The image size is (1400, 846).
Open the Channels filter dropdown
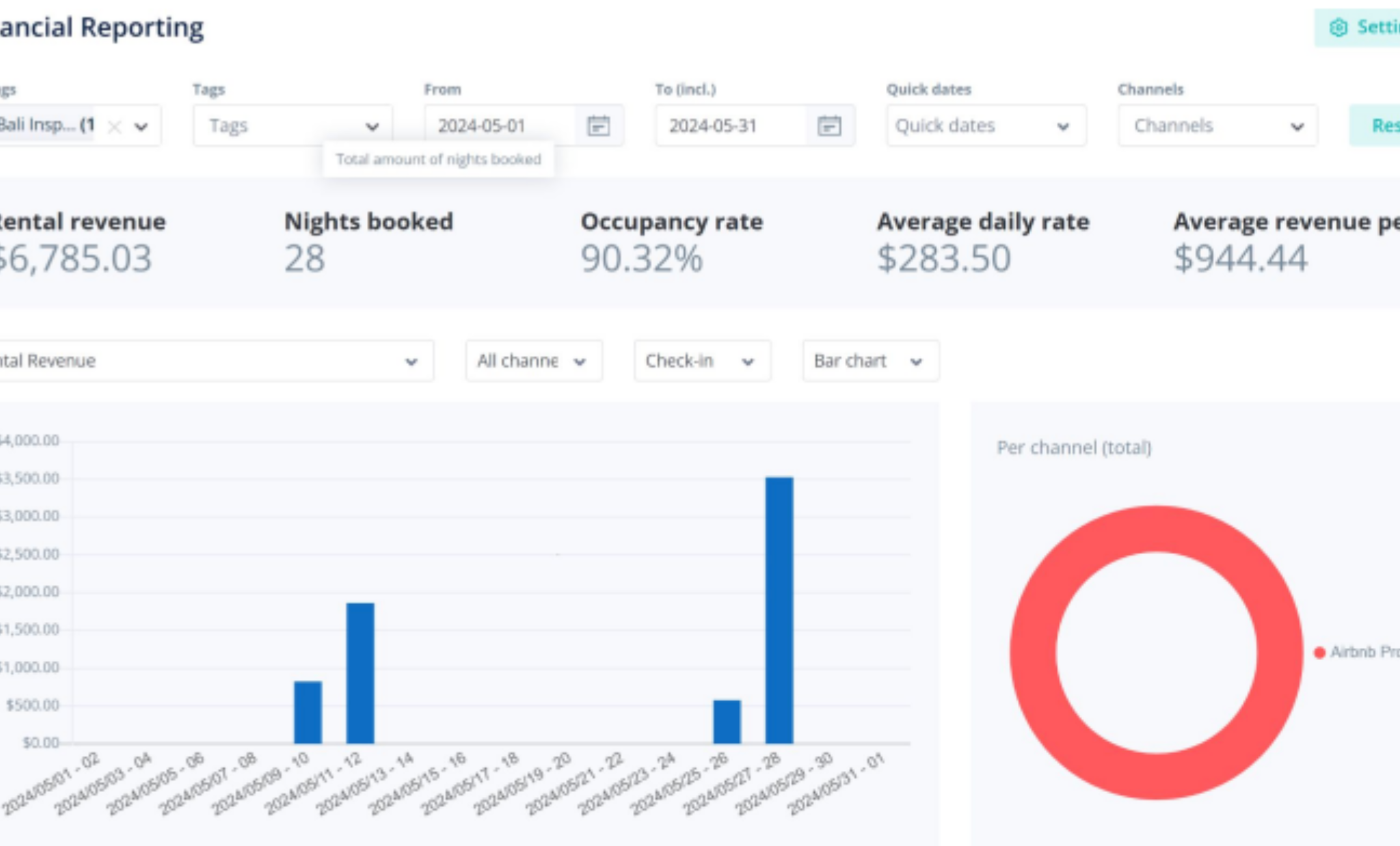click(1217, 126)
